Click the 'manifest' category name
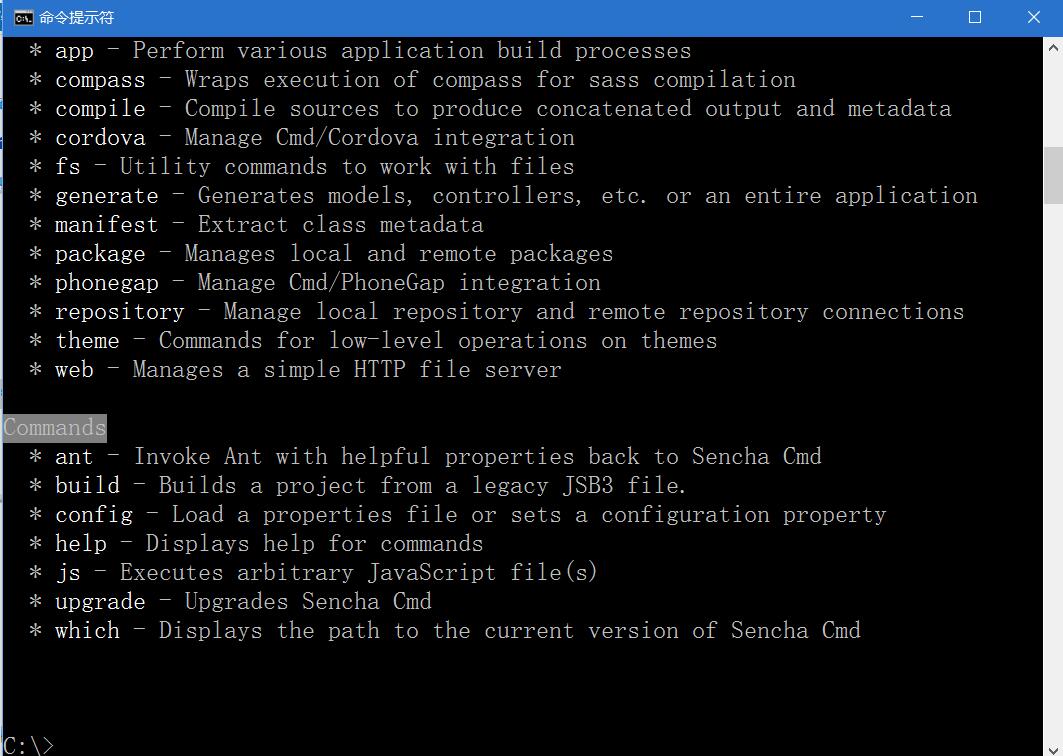The height and width of the screenshot is (756, 1063). pos(106,224)
